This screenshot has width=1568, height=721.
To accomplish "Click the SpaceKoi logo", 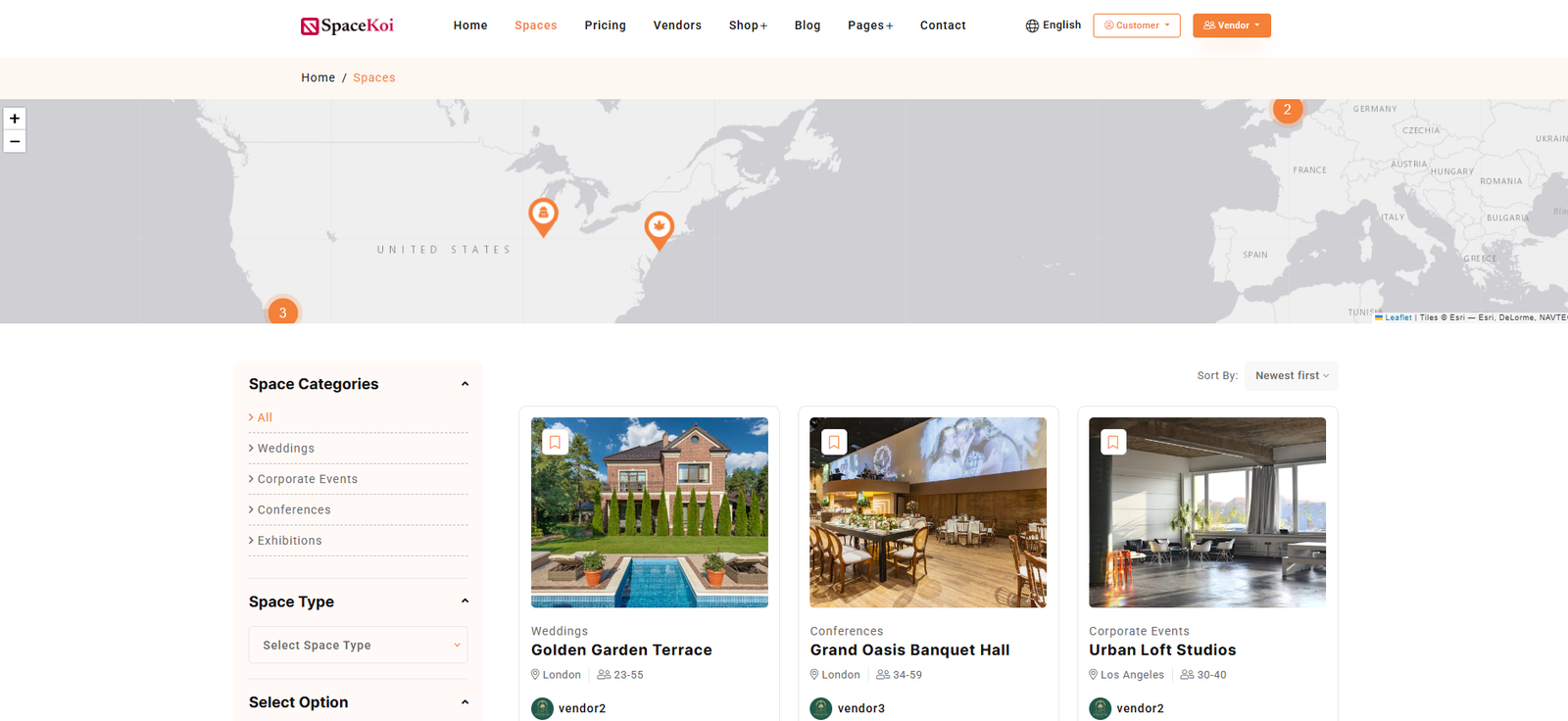I will coord(347,25).
